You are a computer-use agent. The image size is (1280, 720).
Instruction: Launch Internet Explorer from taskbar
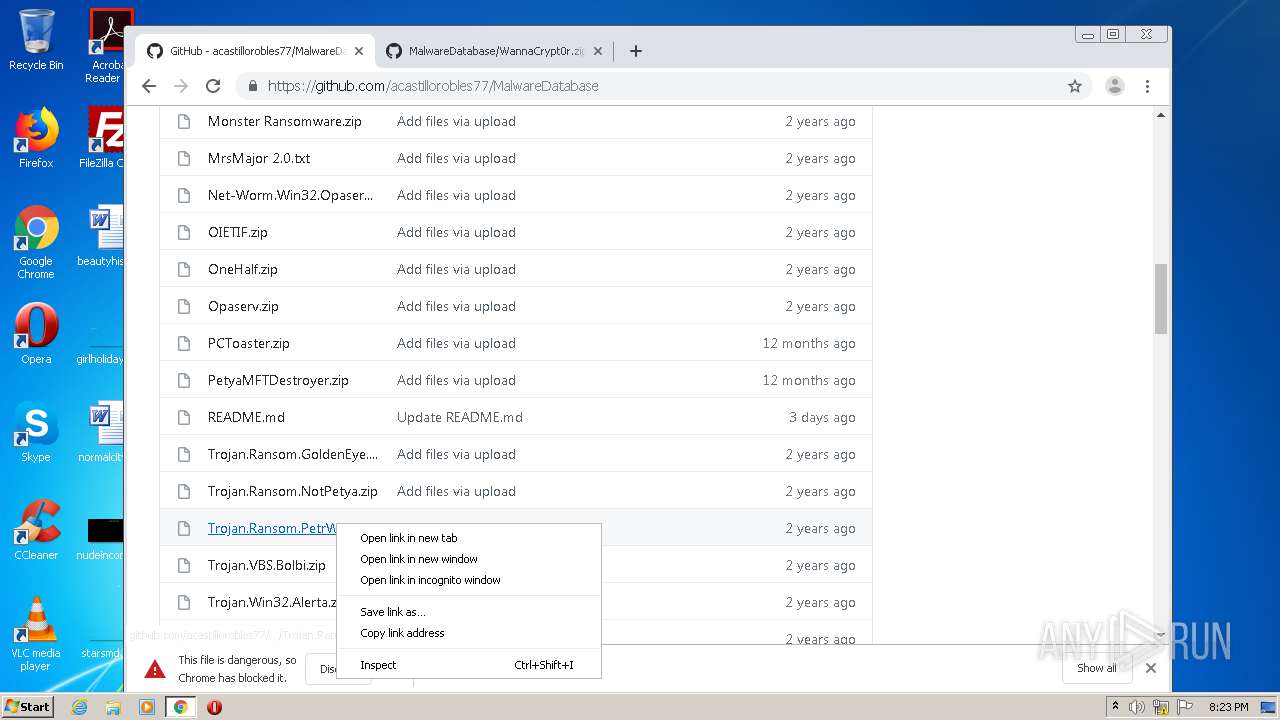click(80, 707)
